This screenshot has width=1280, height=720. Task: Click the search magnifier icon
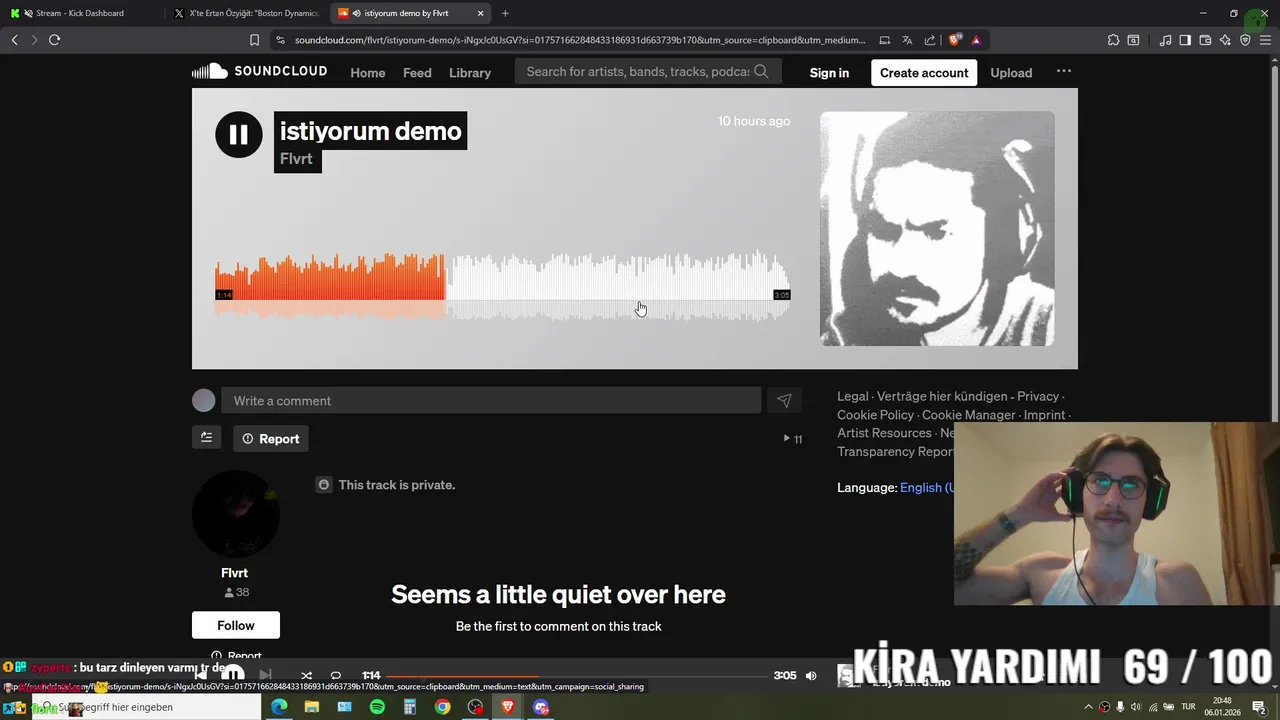tap(761, 72)
